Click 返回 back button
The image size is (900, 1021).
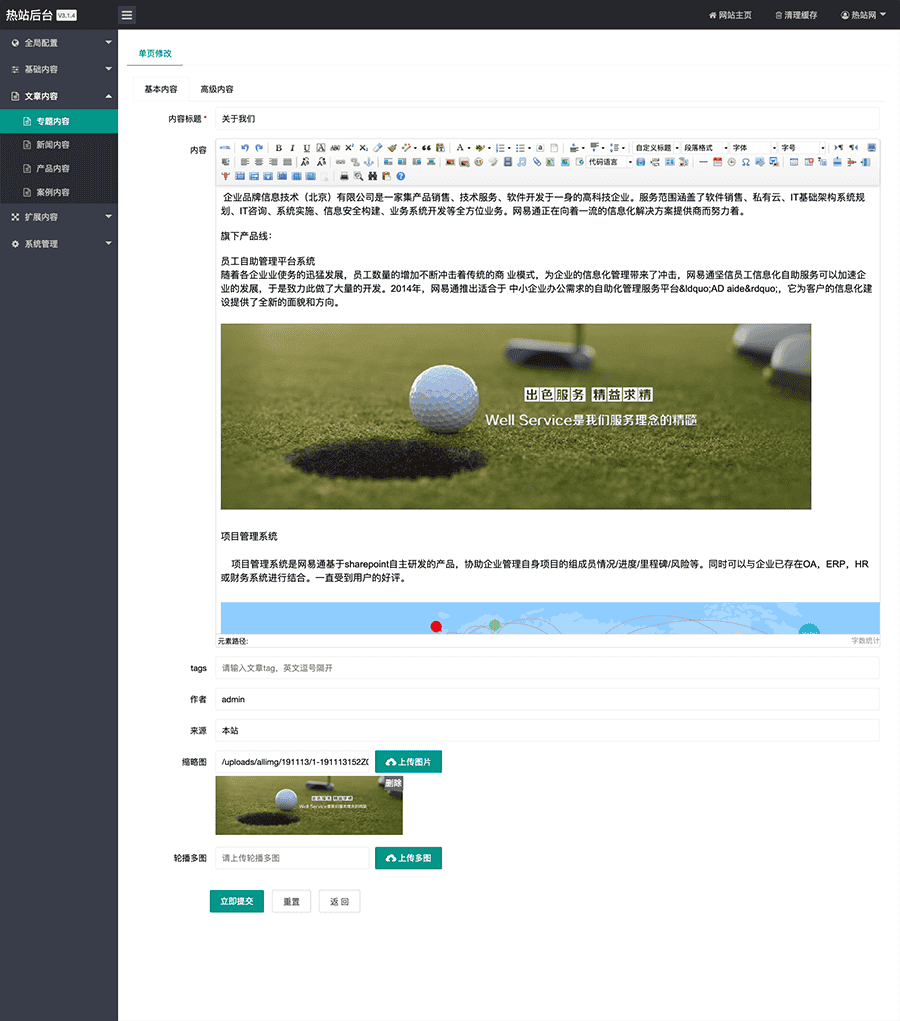[339, 901]
